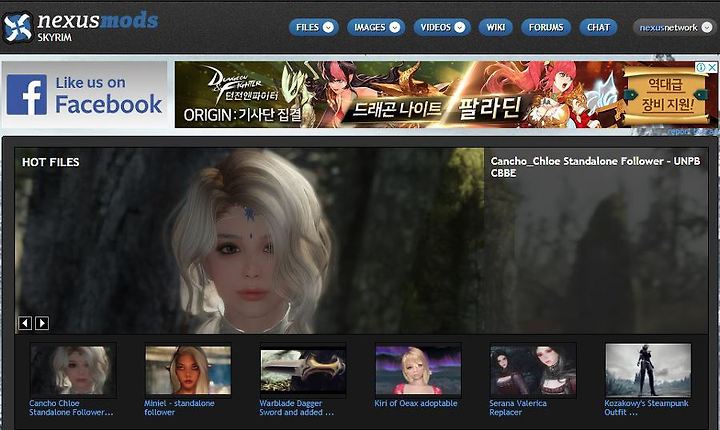
Task: Open the FORUMS page
Action: (546, 28)
